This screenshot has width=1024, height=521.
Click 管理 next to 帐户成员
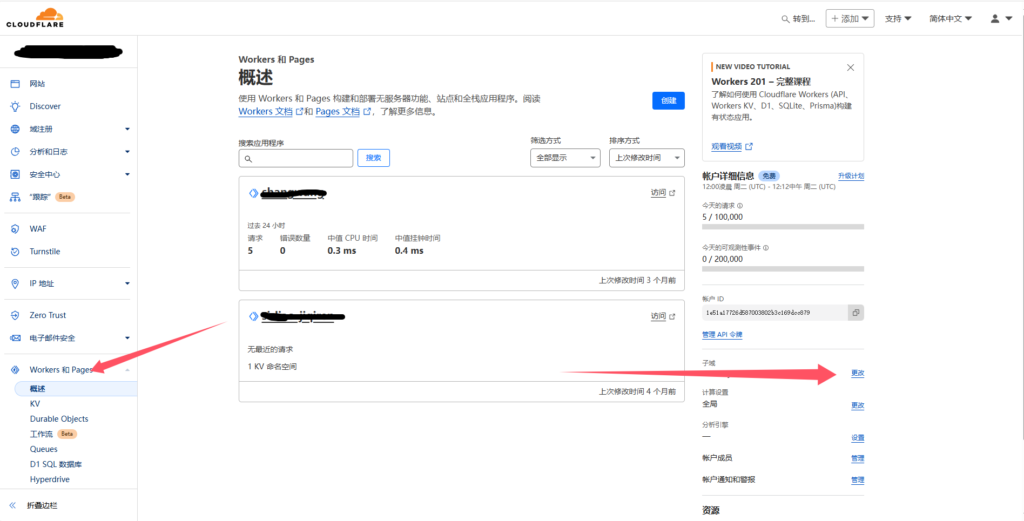[857, 459]
